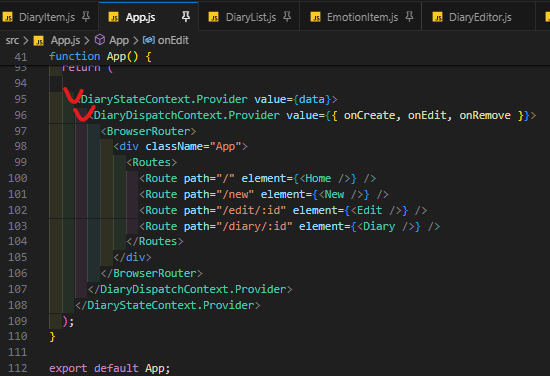
Task: Click 'onCreate' in the value prop
Action: click(370, 115)
